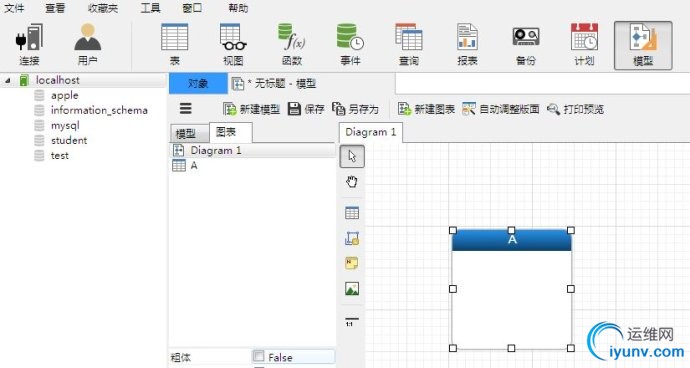Open the 查看 menu
The height and width of the screenshot is (368, 690).
coord(55,8)
